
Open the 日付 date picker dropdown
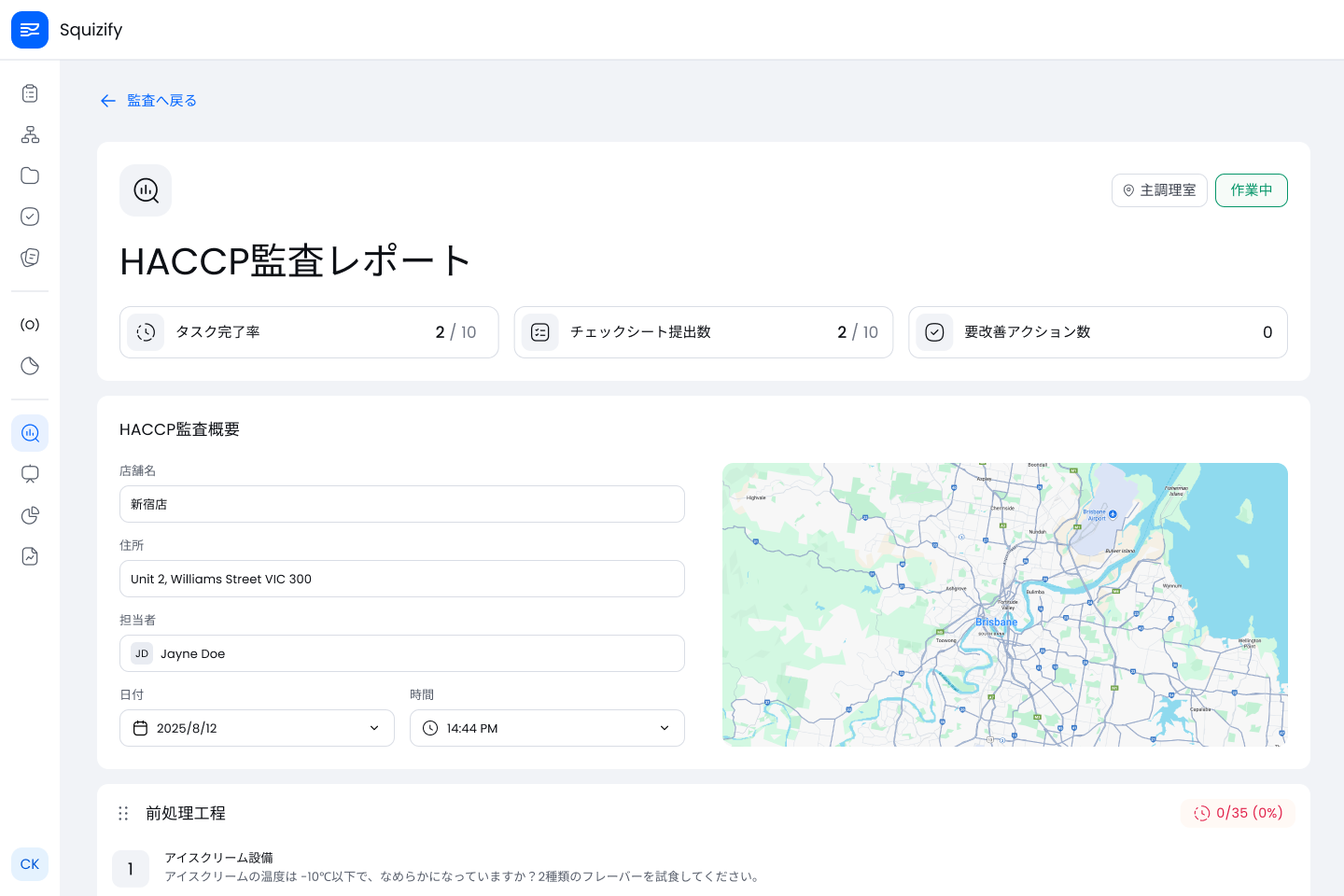click(x=257, y=728)
